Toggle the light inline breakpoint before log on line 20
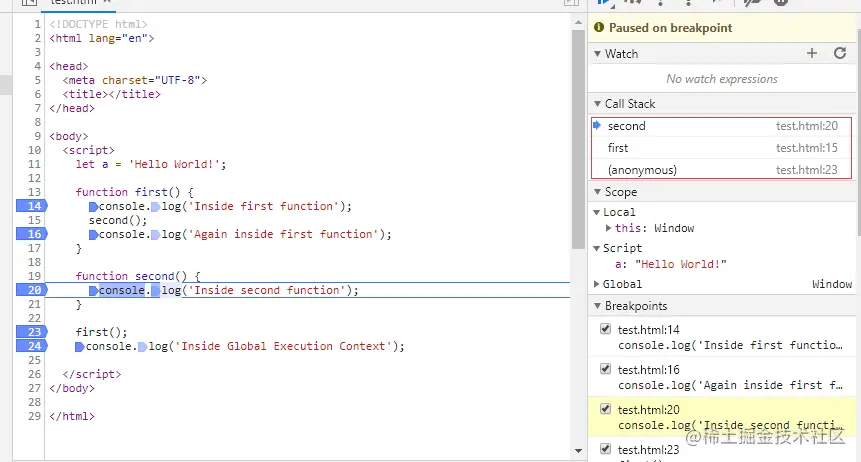The width and height of the screenshot is (861, 462). pyautogui.click(x=155, y=291)
